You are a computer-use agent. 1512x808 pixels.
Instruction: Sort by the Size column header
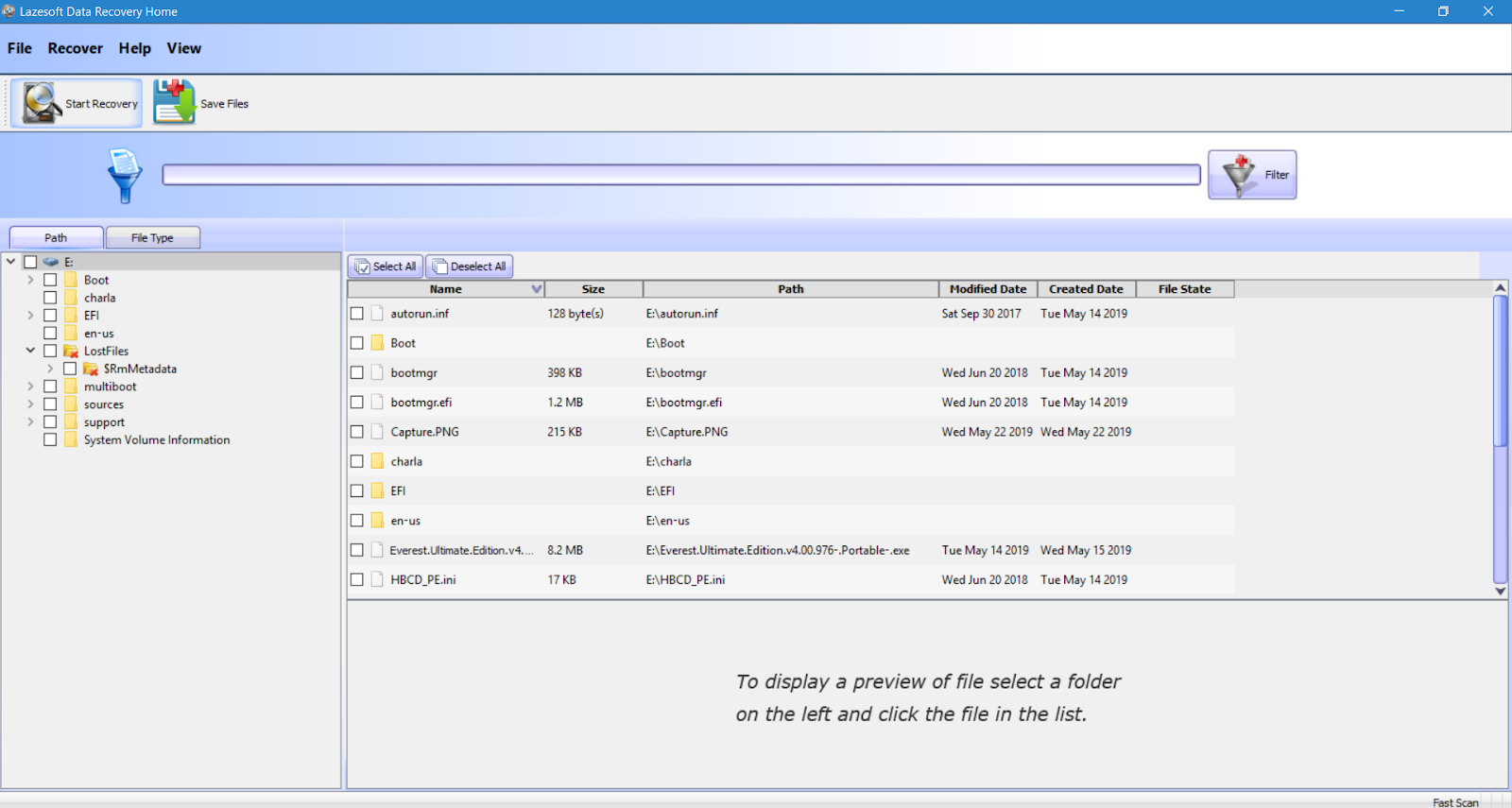pos(593,289)
